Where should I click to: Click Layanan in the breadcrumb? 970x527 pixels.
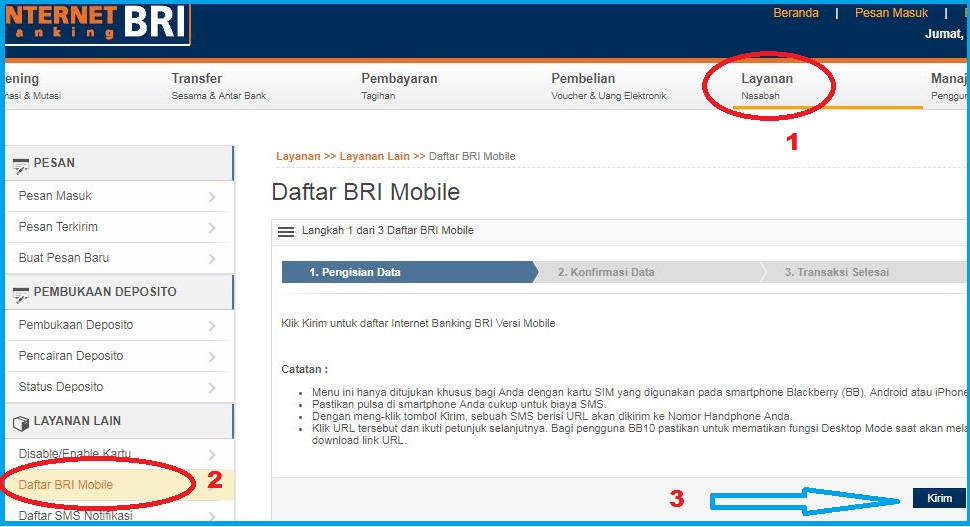(x=298, y=156)
